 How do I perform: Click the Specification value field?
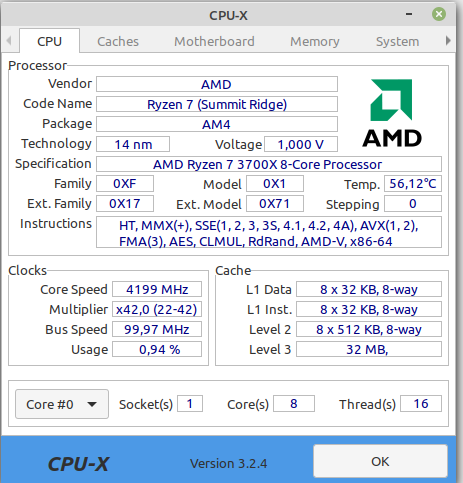click(269, 164)
